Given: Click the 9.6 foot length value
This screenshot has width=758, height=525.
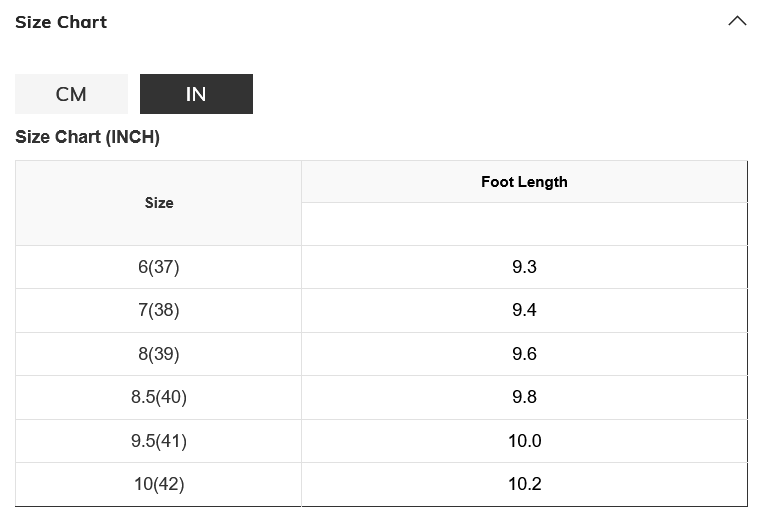Looking at the screenshot, I should point(524,354).
